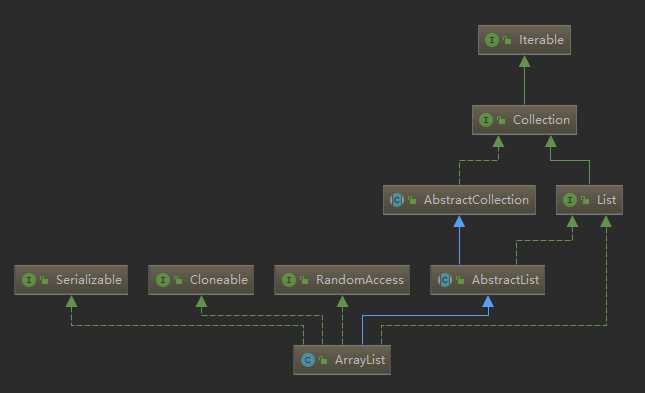Click the interface icon on Collection node
Viewport: 645px width, 393px height.
tap(486, 120)
